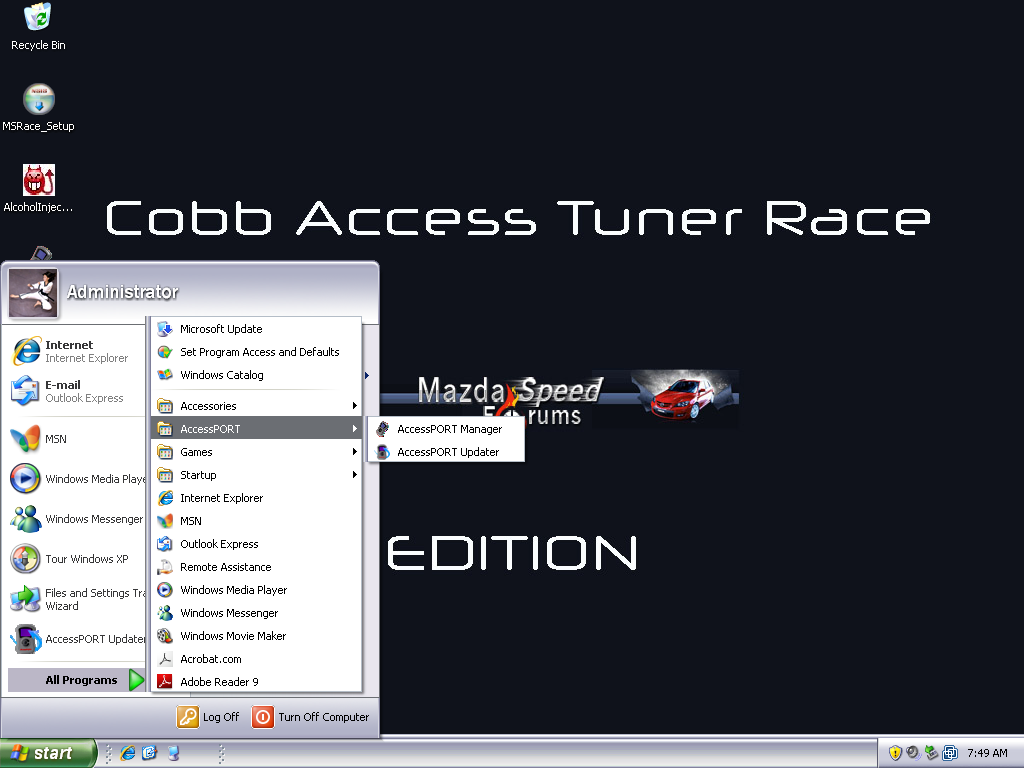
Task: Launch Windows Movie Maker
Action: 257,636
